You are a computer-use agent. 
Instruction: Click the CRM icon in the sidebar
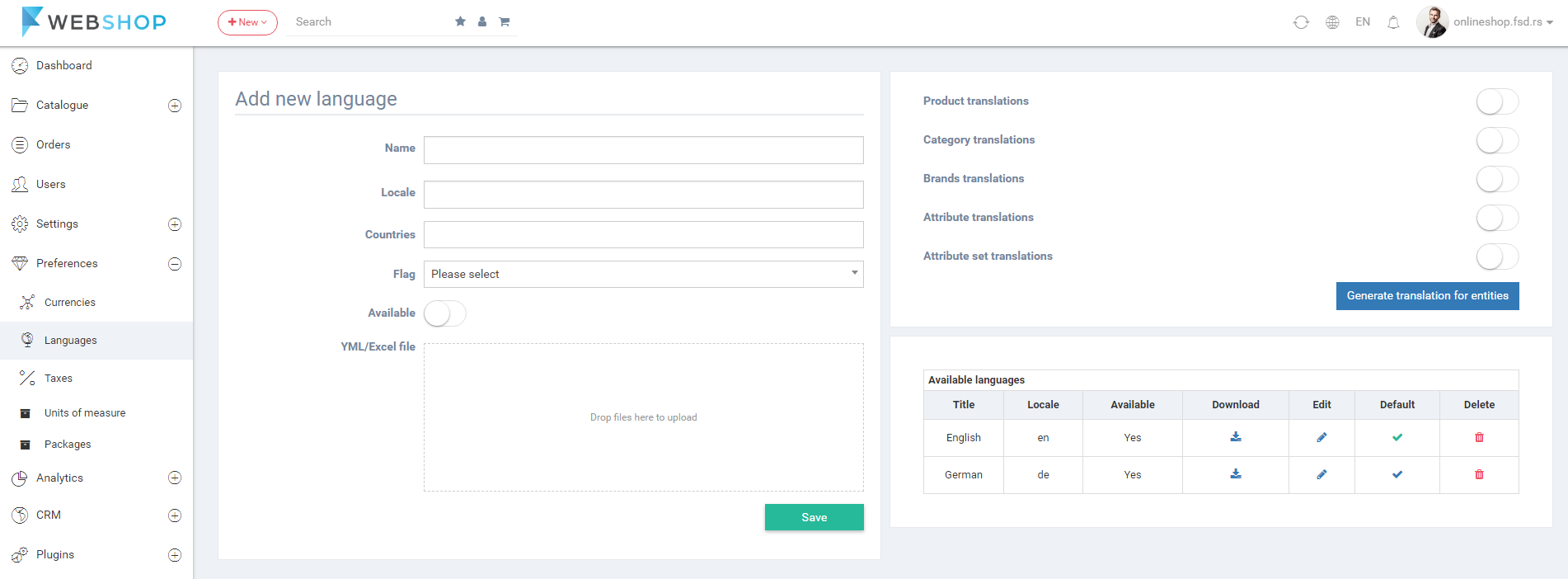click(20, 515)
